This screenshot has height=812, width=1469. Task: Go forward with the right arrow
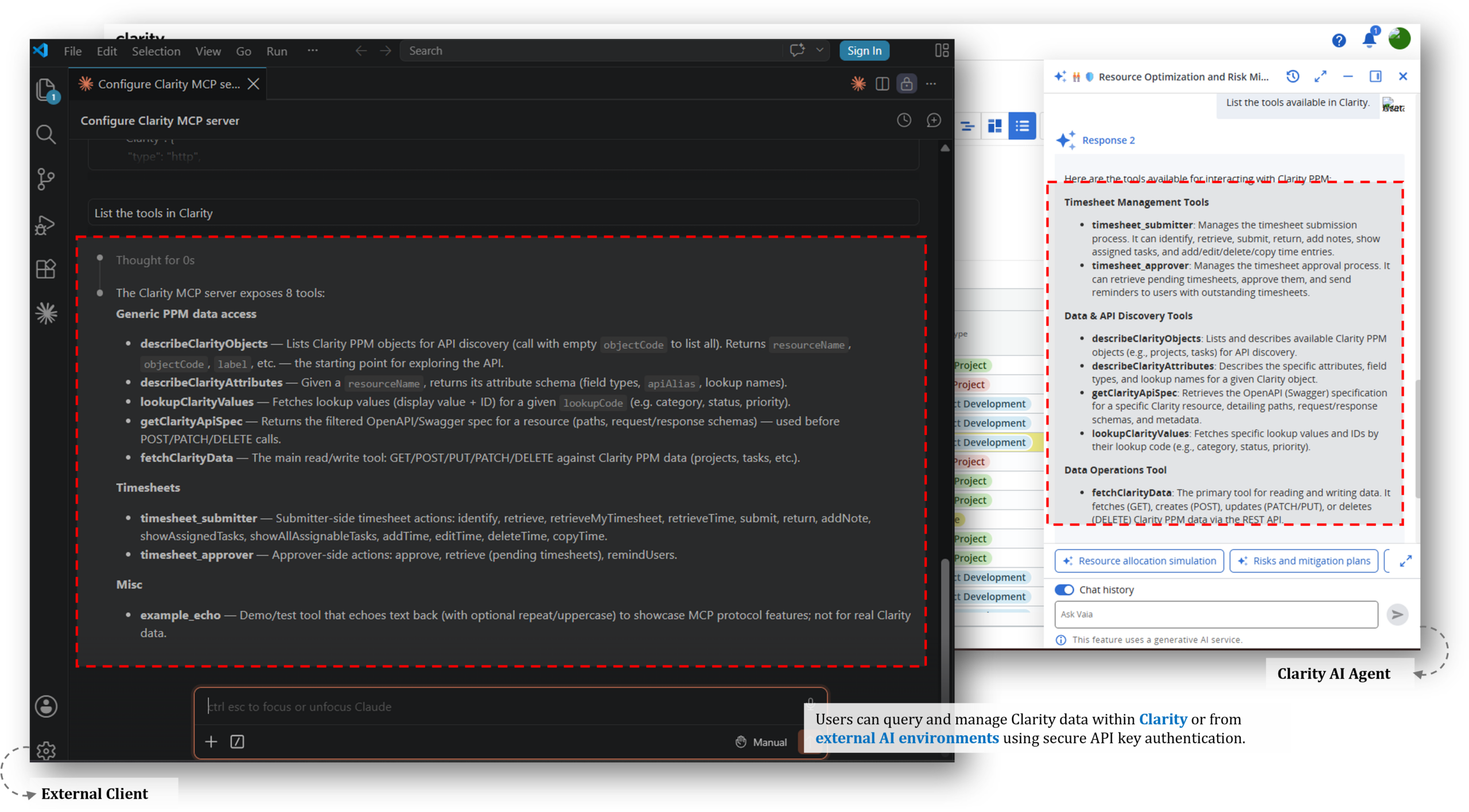(x=386, y=51)
